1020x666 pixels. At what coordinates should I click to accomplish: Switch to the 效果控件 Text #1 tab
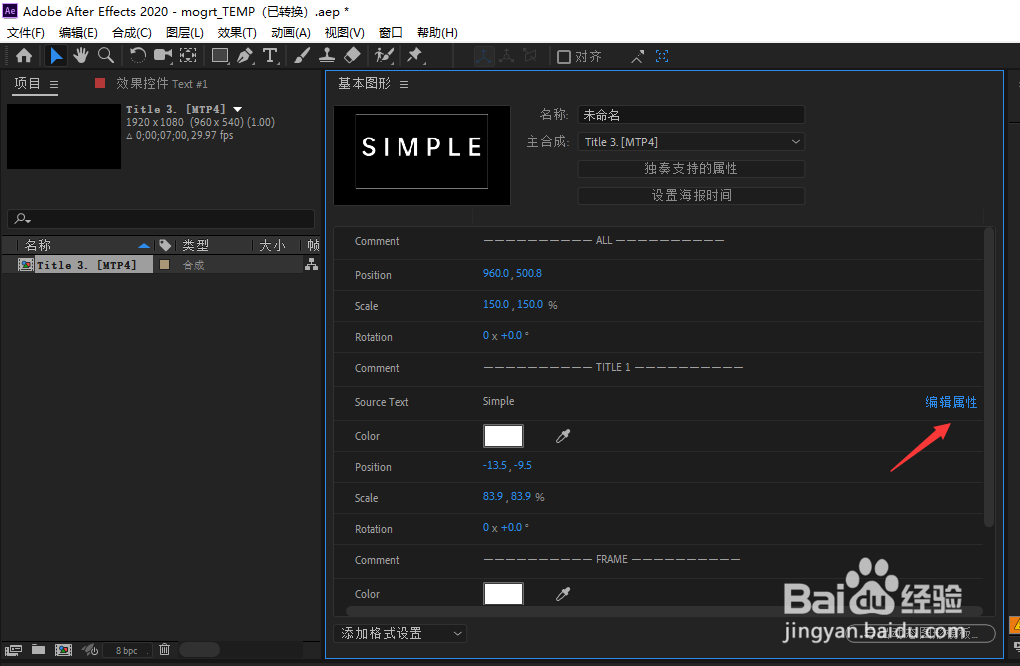coord(161,83)
